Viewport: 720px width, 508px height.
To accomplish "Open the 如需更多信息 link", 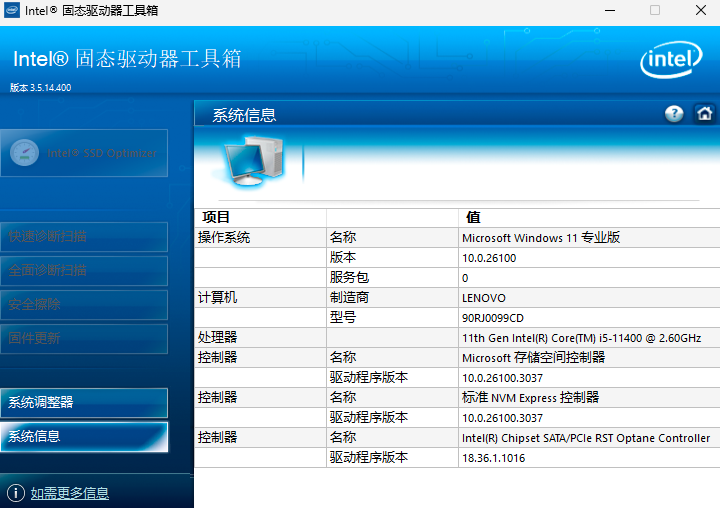I will [x=70, y=493].
